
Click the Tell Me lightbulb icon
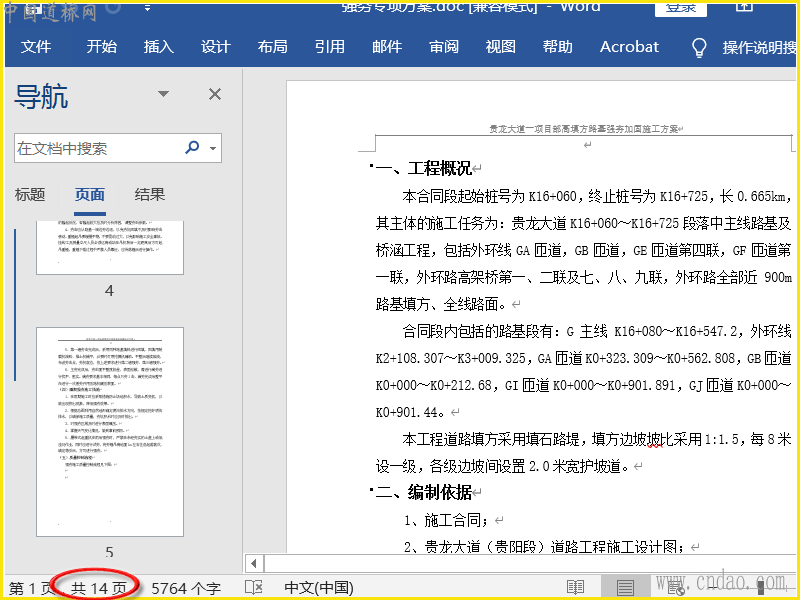(x=699, y=47)
